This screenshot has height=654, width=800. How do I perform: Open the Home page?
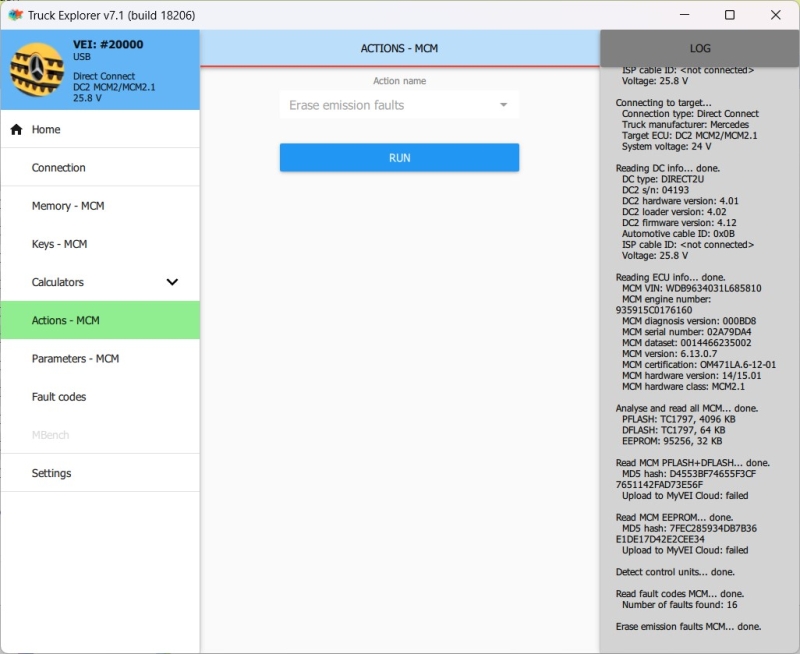101,130
